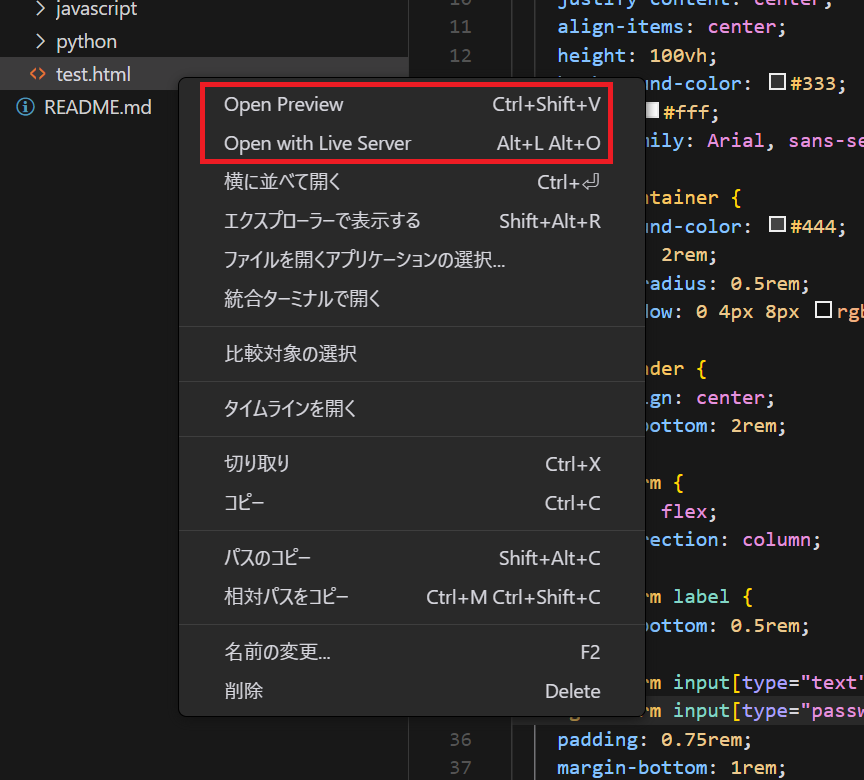The width and height of the screenshot is (864, 780).
Task: Choose コピー (Copy) menu entry
Action: (412, 503)
